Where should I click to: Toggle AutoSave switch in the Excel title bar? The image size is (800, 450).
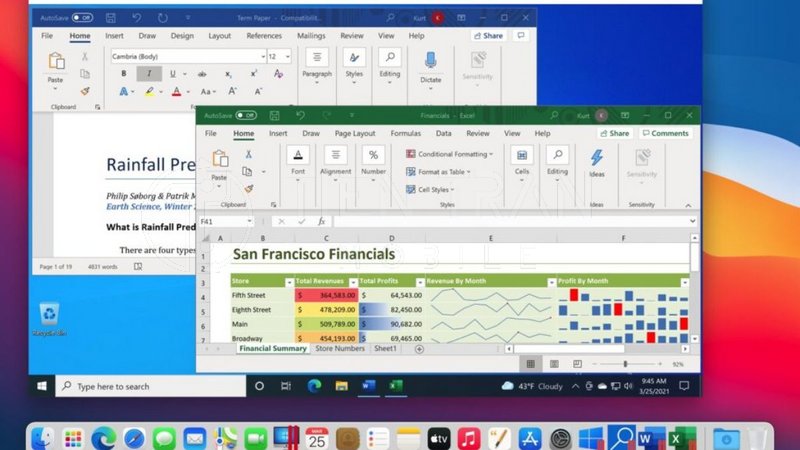pyautogui.click(x=245, y=116)
